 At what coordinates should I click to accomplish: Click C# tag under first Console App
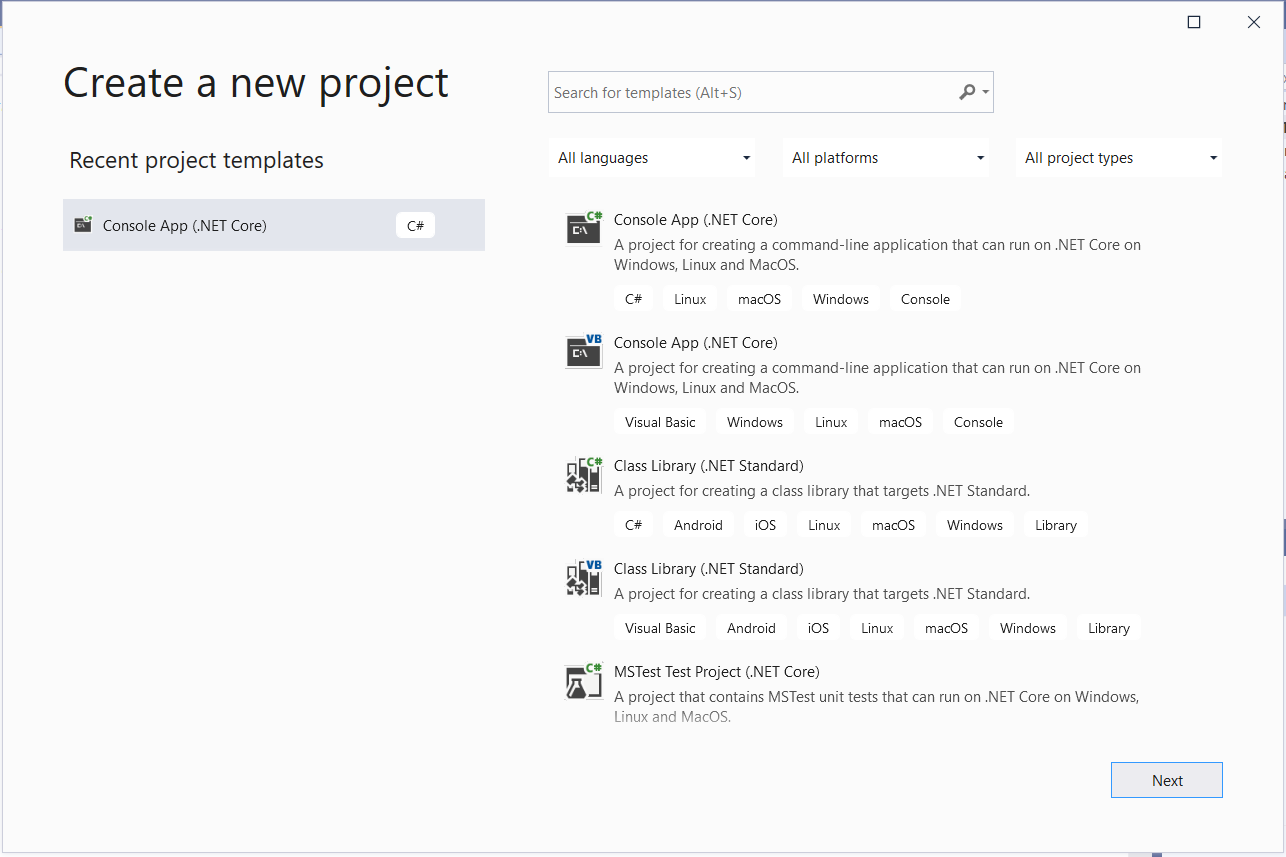(x=634, y=299)
